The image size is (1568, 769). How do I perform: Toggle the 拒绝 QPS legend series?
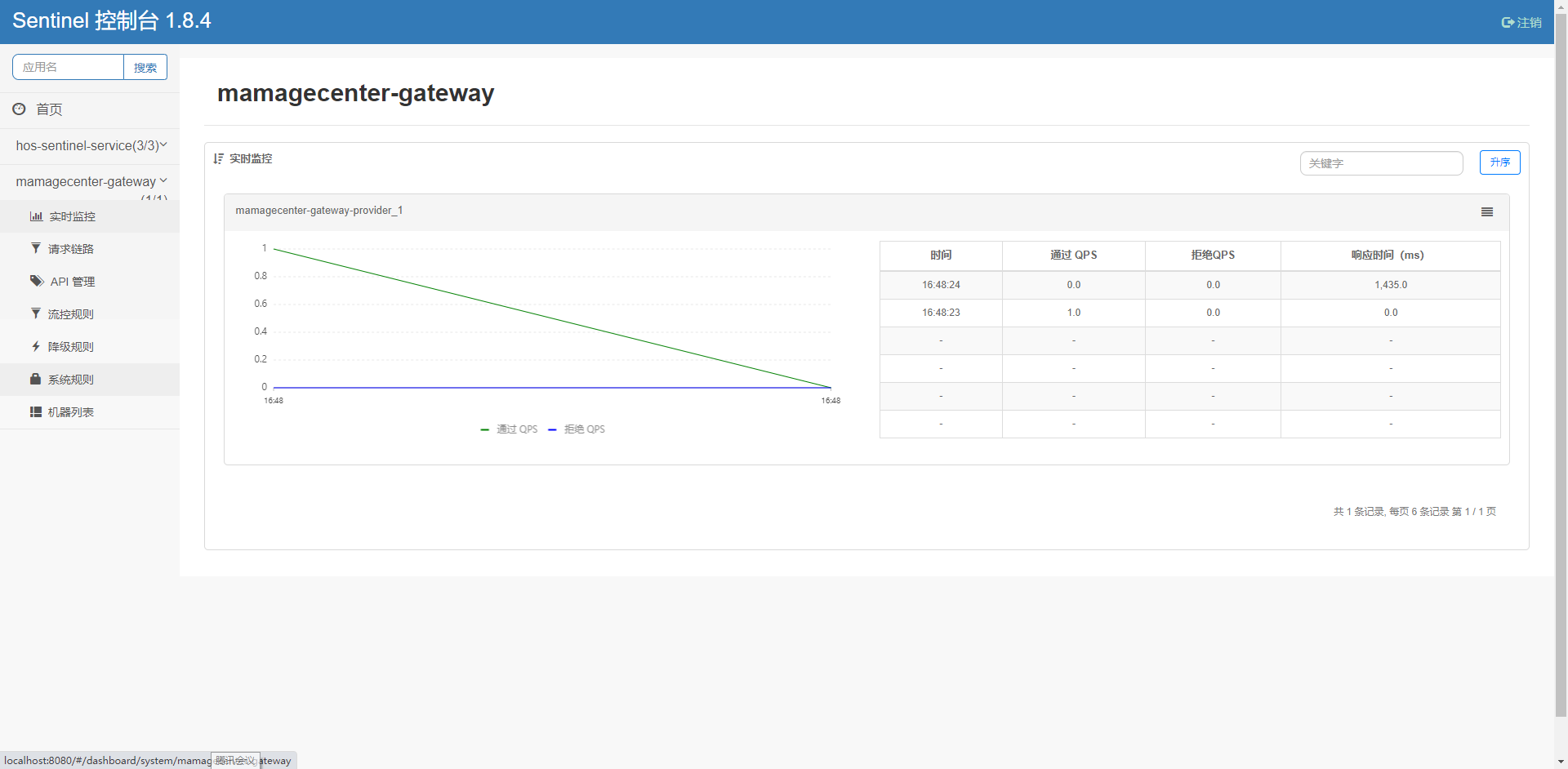click(x=577, y=429)
